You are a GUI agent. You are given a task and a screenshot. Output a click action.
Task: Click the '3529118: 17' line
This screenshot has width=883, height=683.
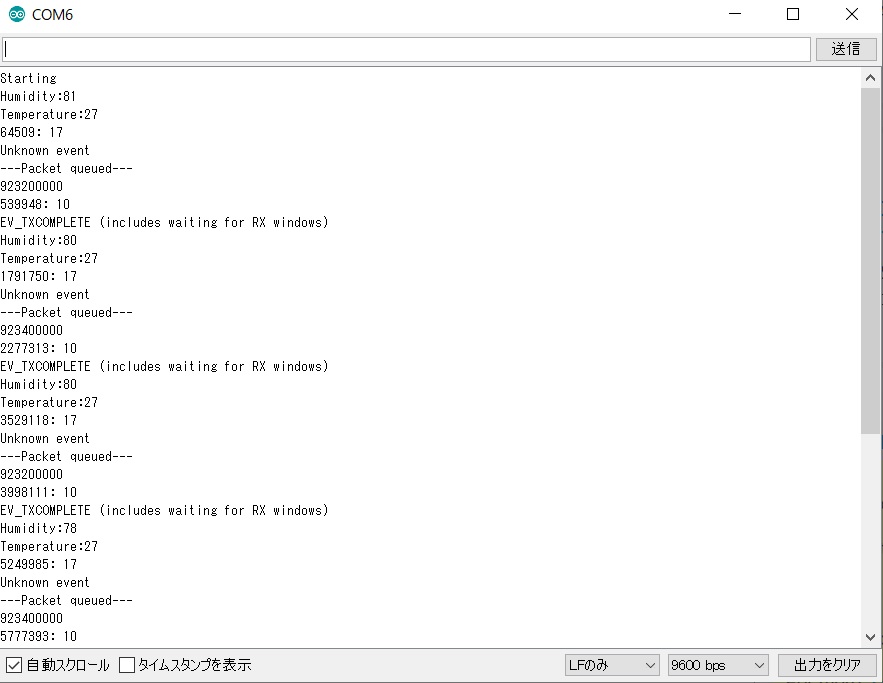[x=38, y=421]
